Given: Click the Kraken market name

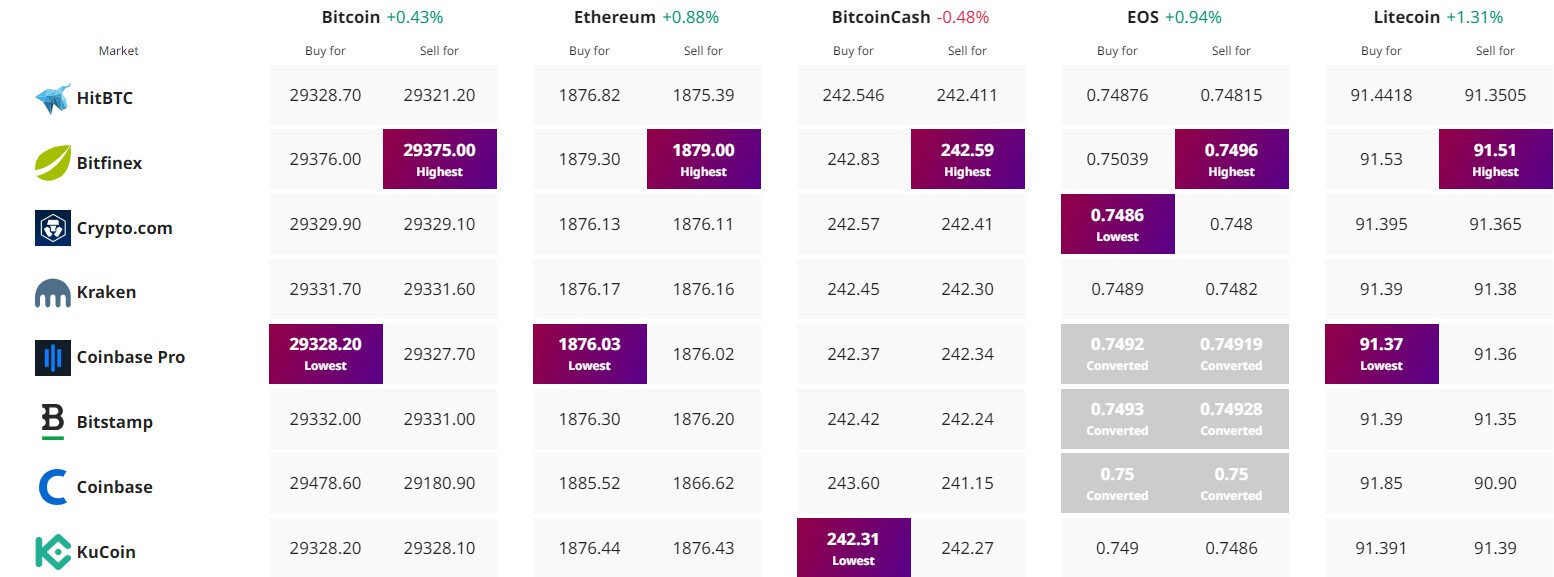Looking at the screenshot, I should pyautogui.click(x=106, y=293).
